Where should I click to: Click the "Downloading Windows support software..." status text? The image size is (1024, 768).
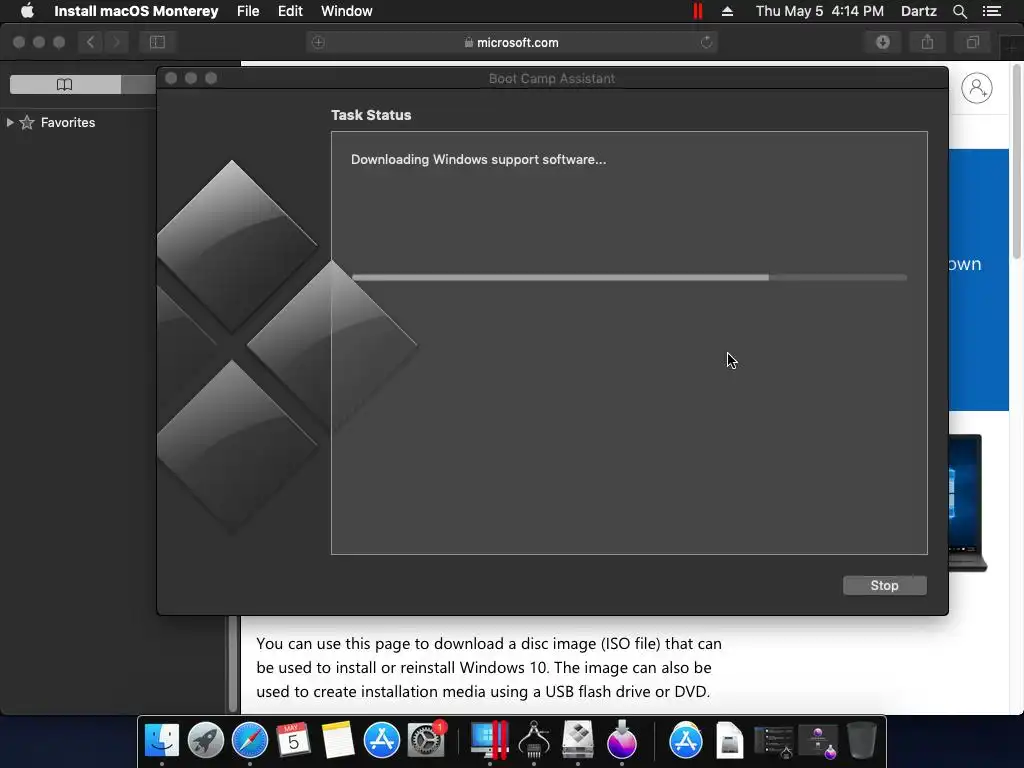click(x=478, y=159)
